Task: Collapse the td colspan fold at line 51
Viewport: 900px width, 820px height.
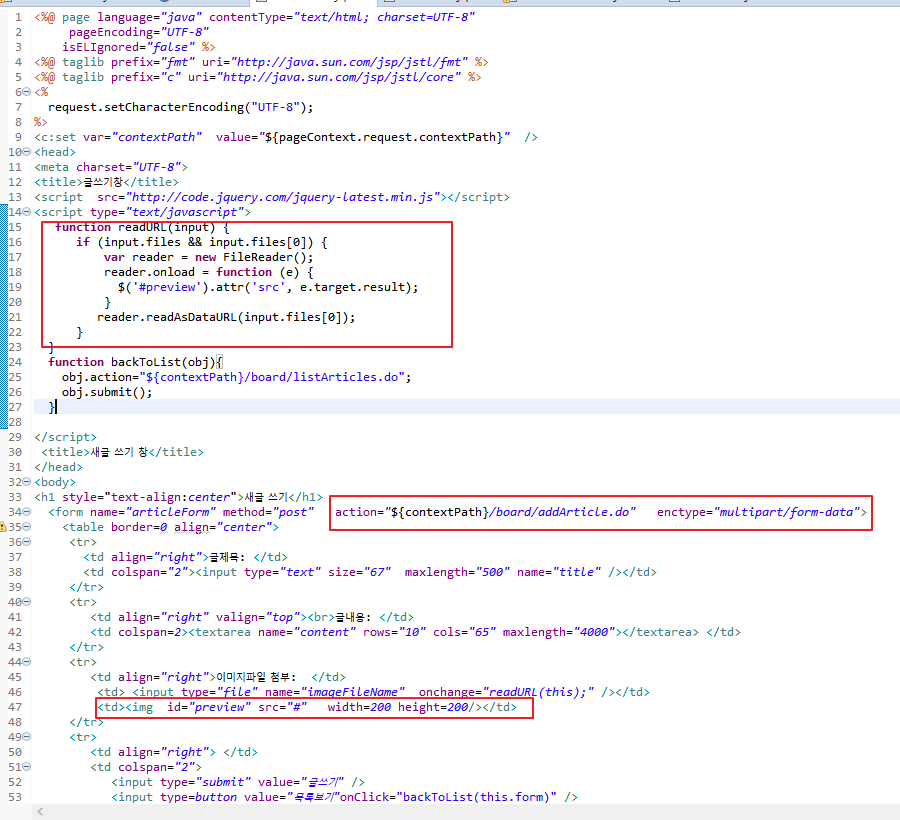Action: point(26,767)
